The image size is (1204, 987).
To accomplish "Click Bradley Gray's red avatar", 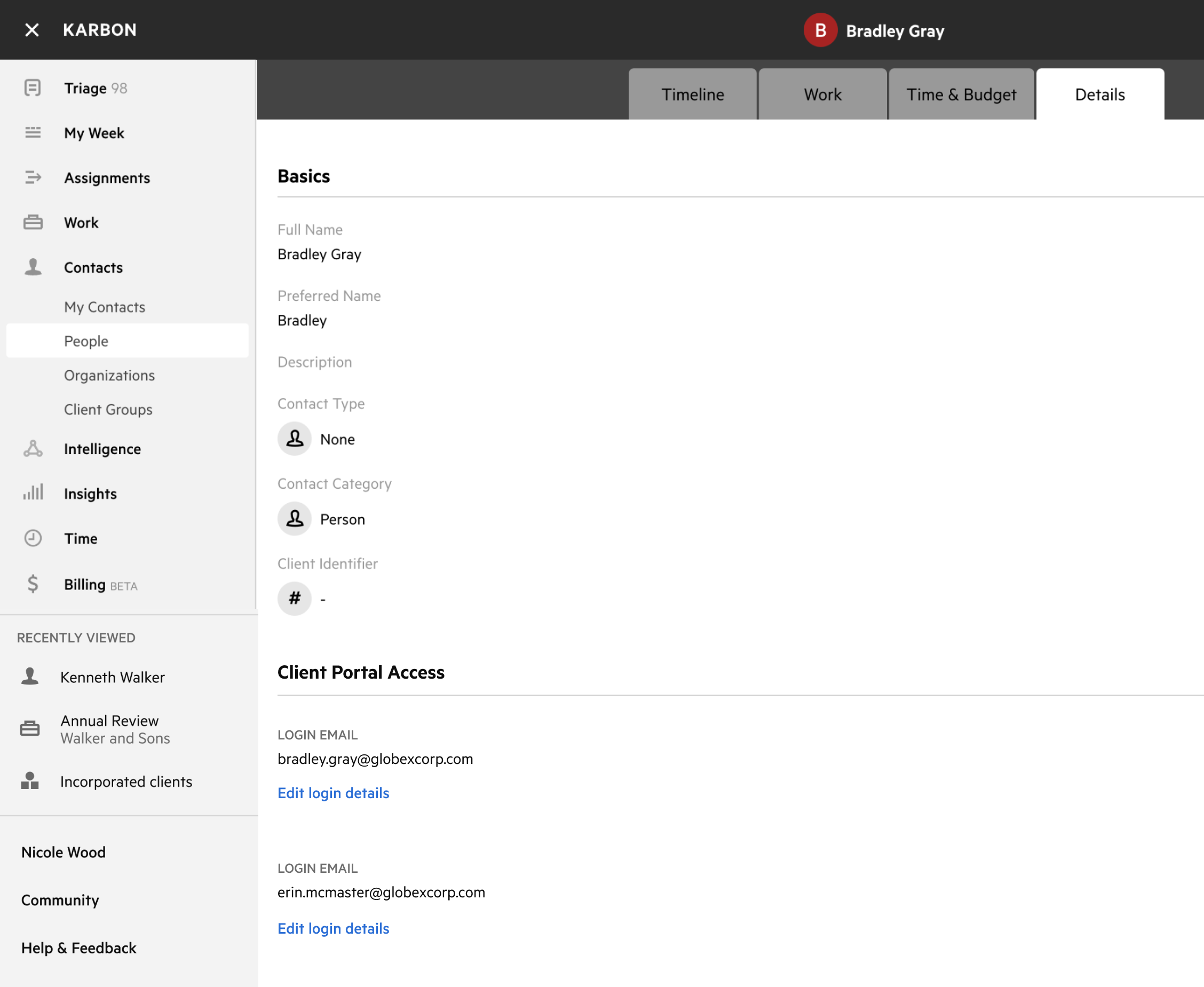I will 820,31.
